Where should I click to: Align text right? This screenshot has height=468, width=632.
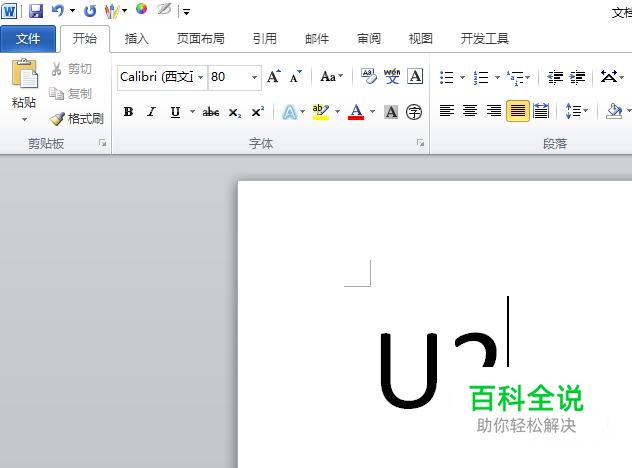494,110
